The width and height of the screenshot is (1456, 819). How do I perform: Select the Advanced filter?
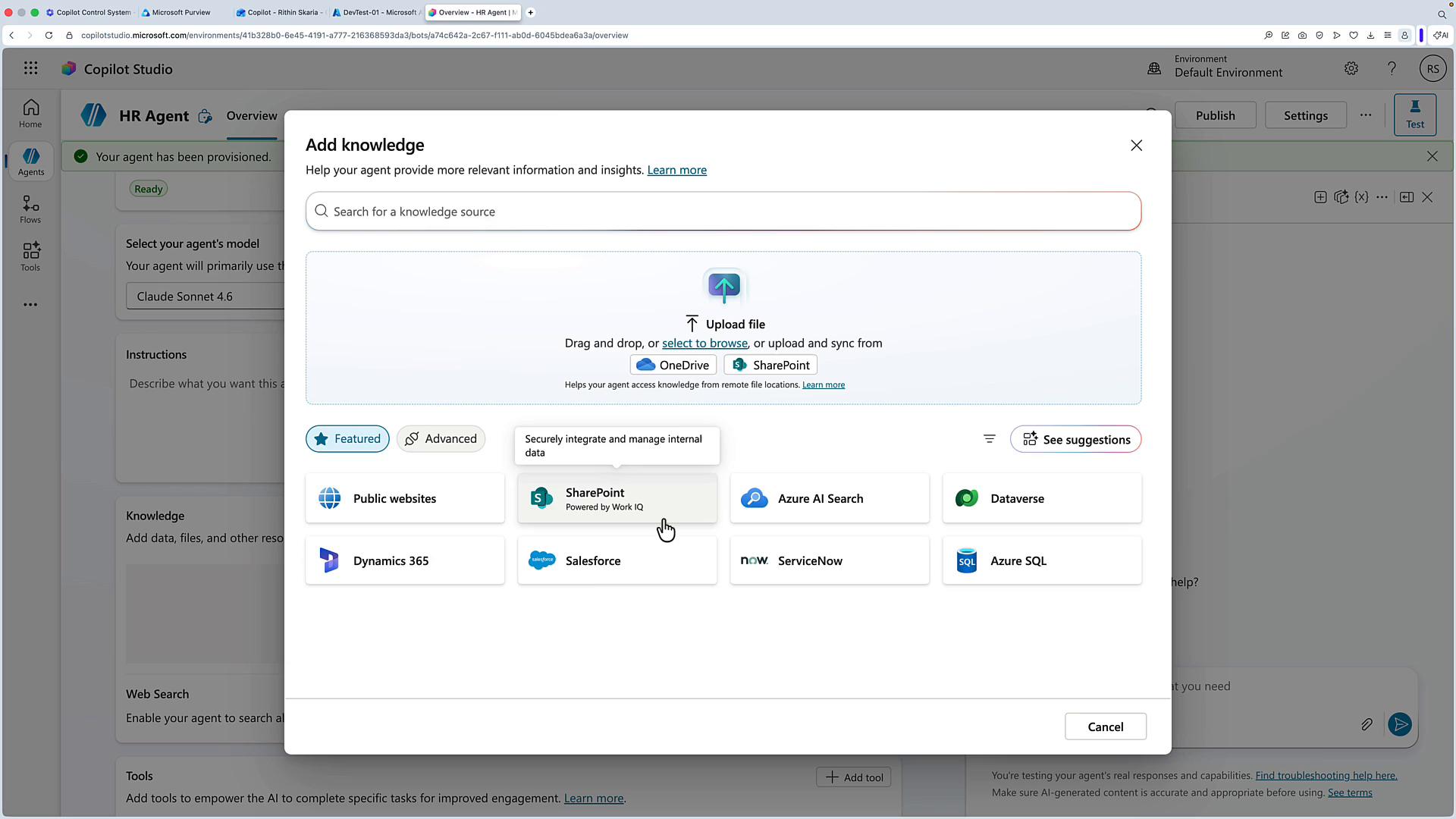(441, 439)
